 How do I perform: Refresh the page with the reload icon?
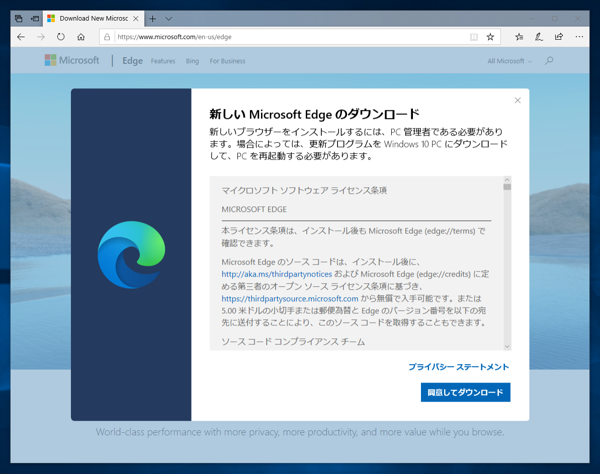pyautogui.click(x=61, y=37)
